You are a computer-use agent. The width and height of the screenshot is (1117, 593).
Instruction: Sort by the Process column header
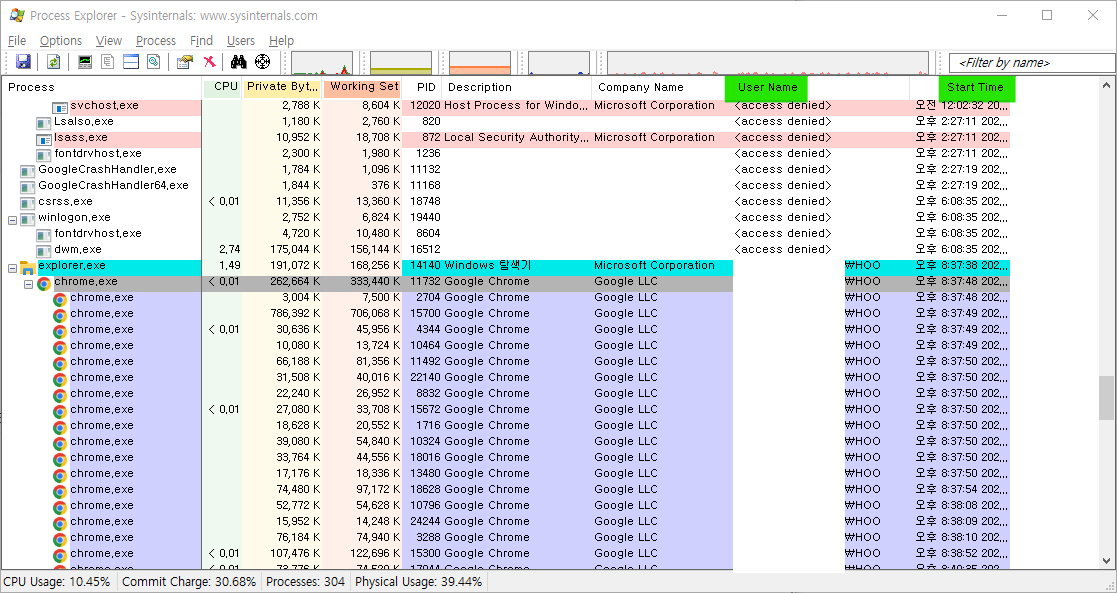102,88
